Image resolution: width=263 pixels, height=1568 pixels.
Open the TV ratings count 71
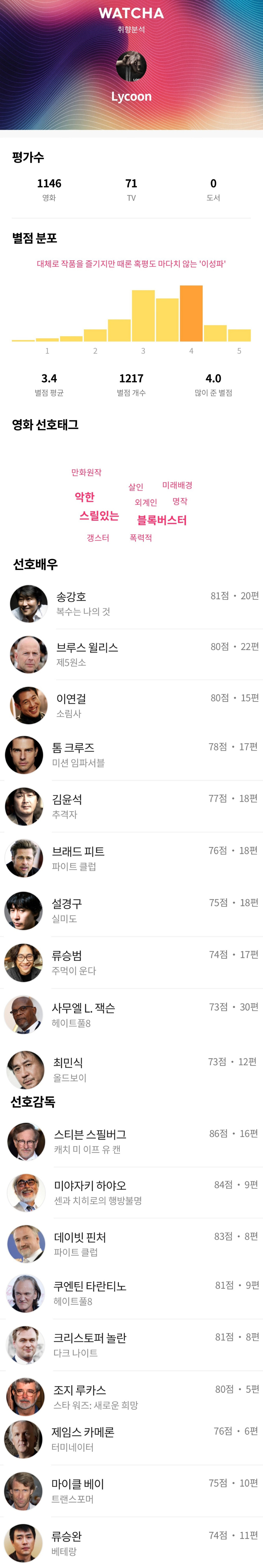pyautogui.click(x=131, y=184)
